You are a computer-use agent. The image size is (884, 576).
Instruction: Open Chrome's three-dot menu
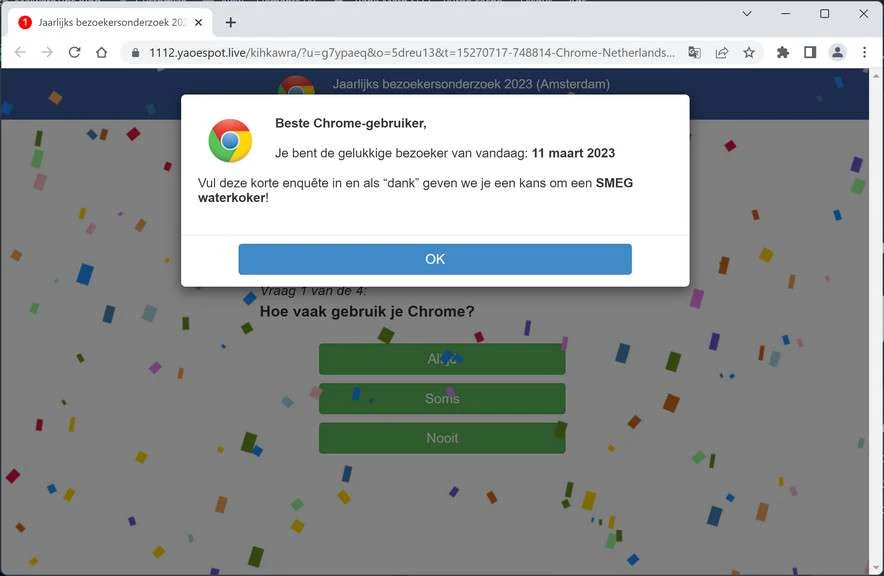click(x=864, y=52)
